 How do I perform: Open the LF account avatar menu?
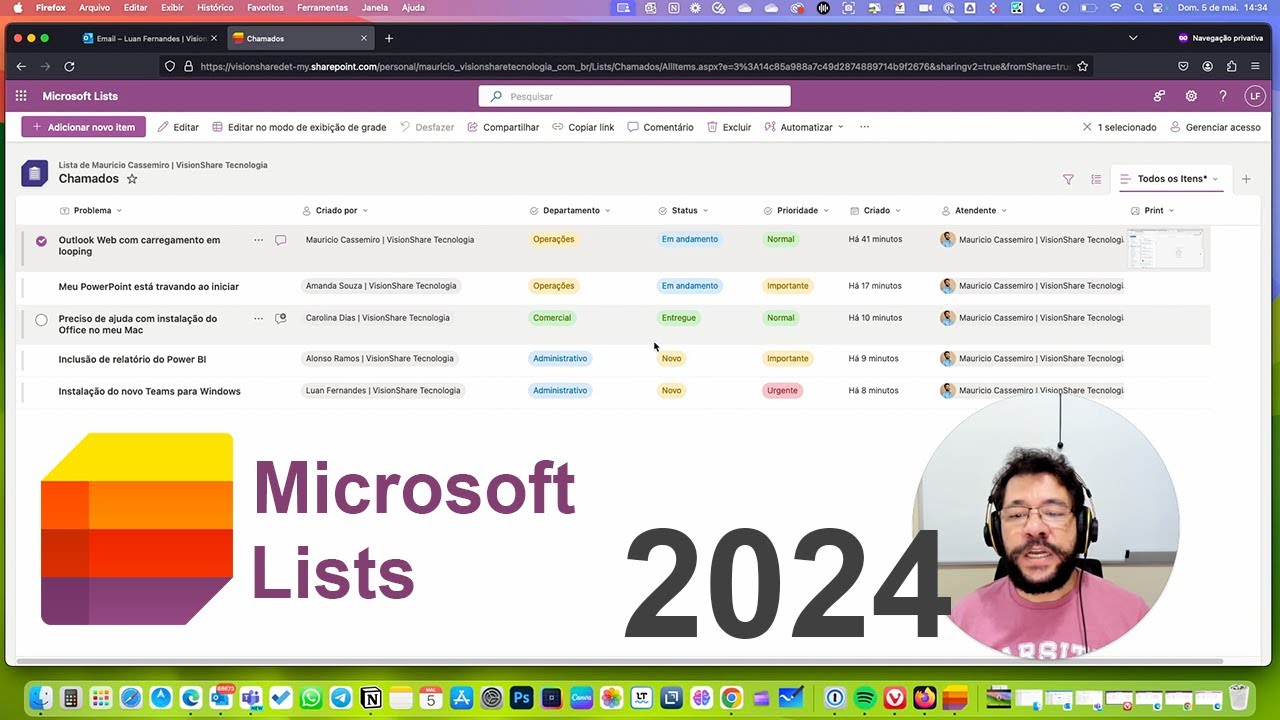(x=1255, y=96)
